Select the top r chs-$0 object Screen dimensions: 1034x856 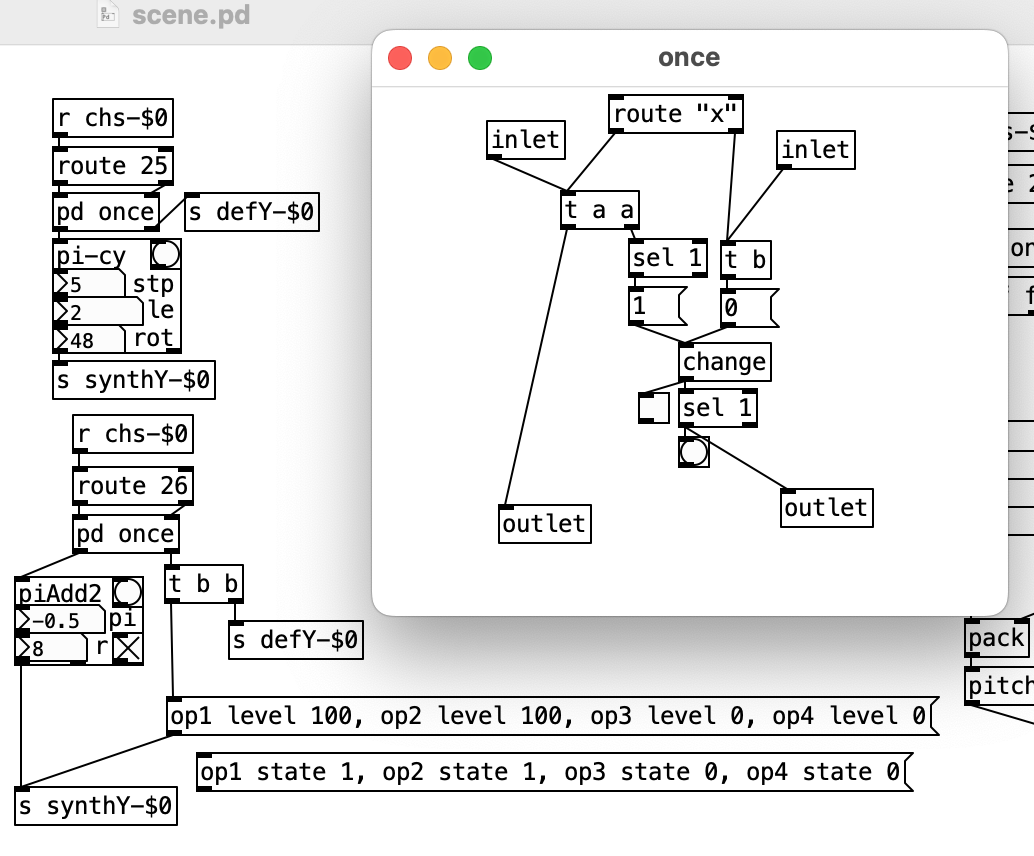[x=113, y=118]
